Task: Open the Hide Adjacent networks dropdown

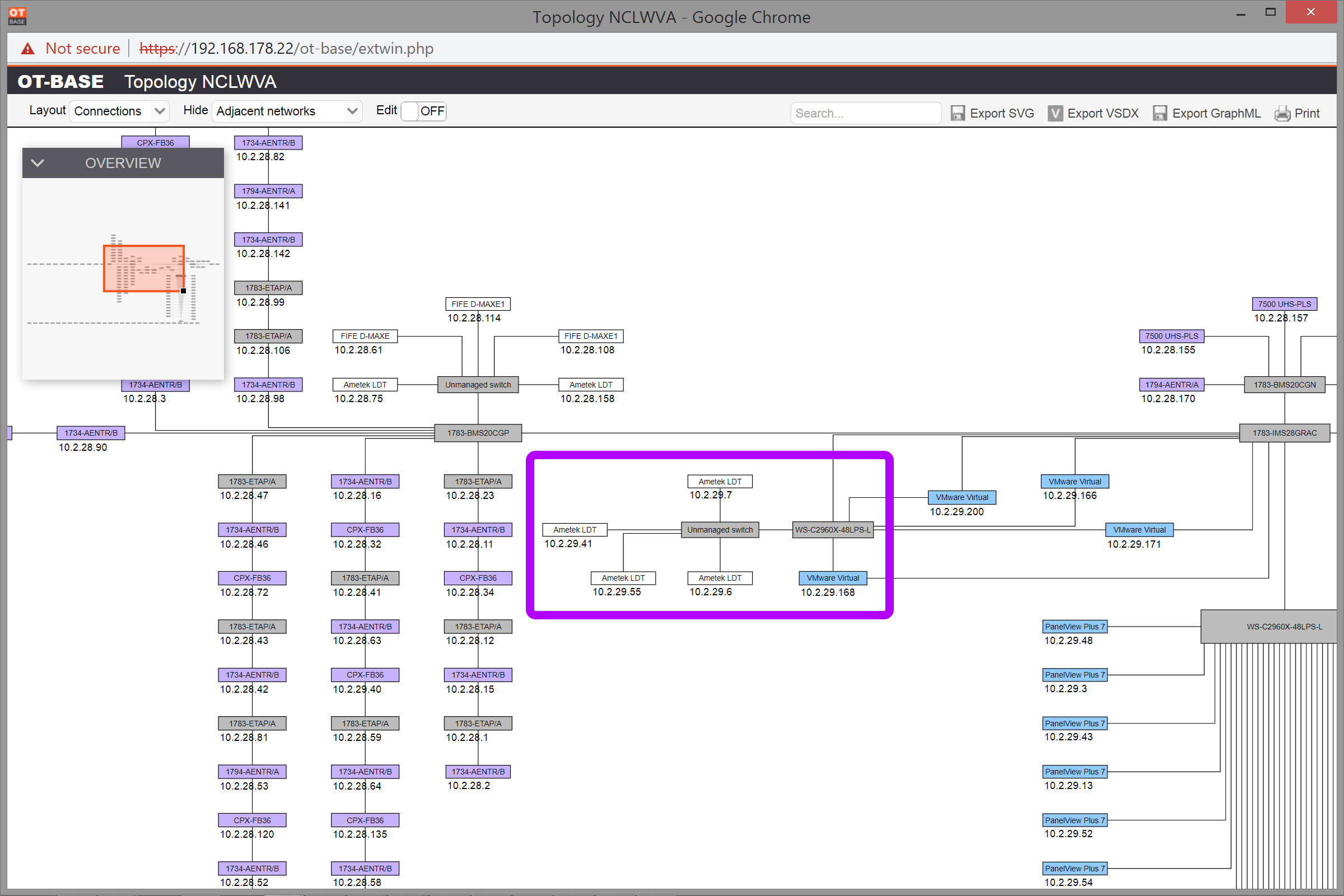Action: [287, 111]
